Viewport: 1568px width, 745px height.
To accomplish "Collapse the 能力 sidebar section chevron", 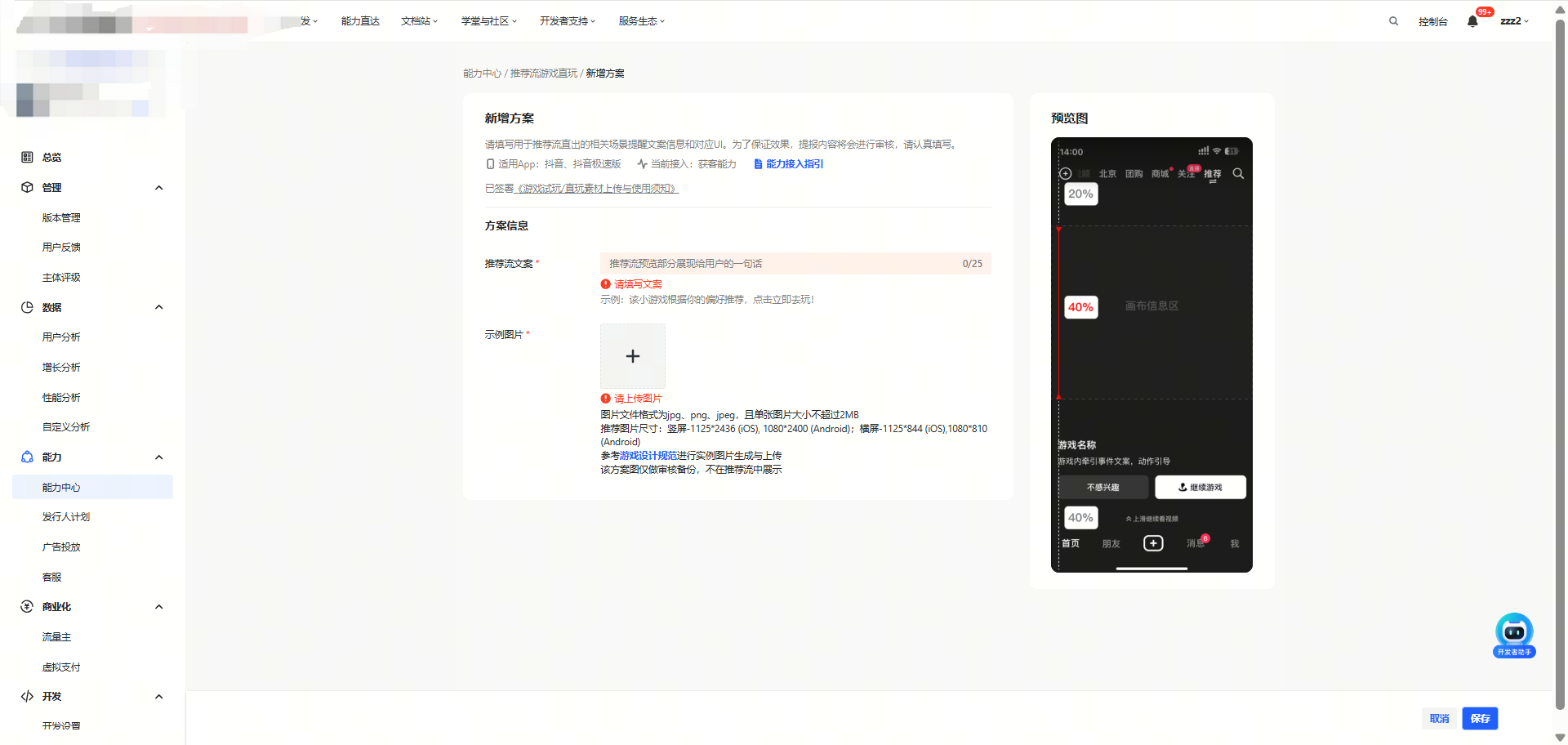I will pos(159,457).
